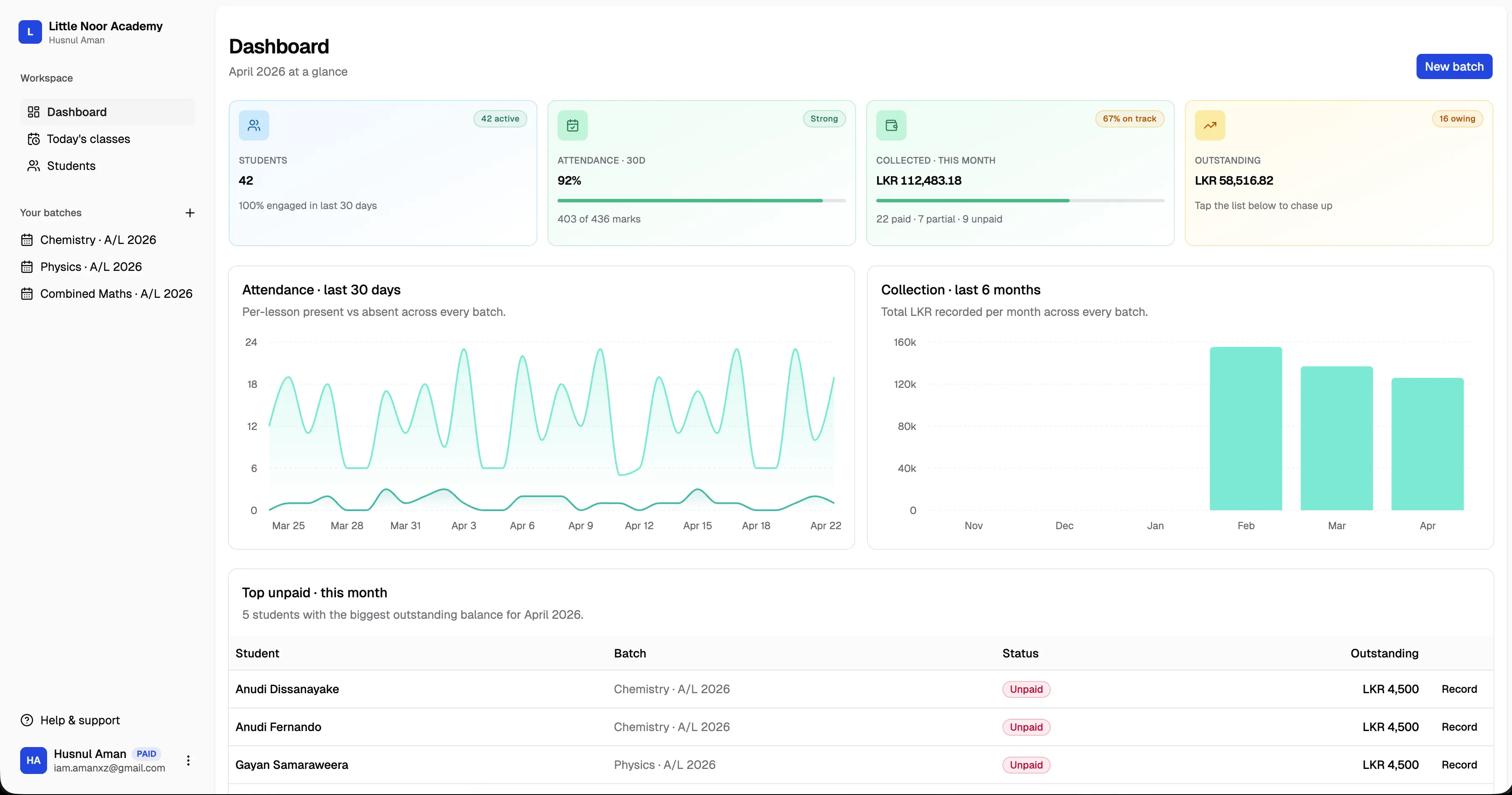Click the Strong attendance badge

[824, 119]
